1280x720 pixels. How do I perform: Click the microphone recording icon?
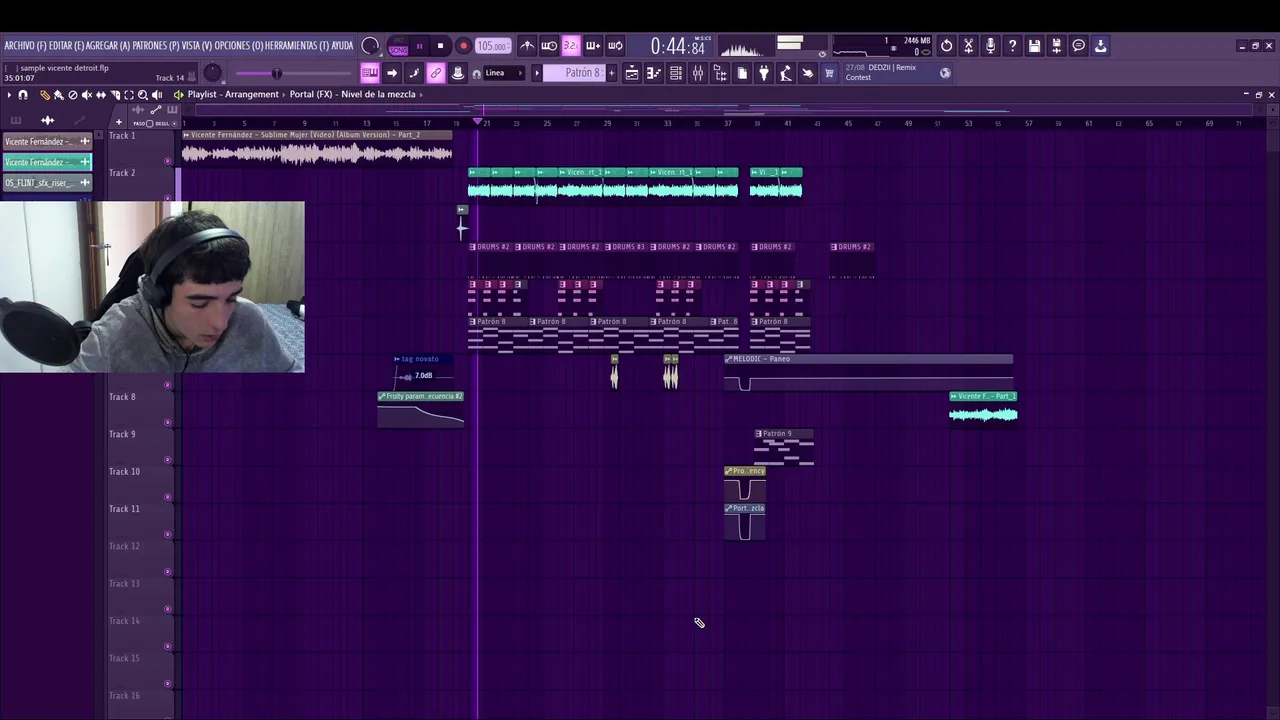click(x=990, y=45)
